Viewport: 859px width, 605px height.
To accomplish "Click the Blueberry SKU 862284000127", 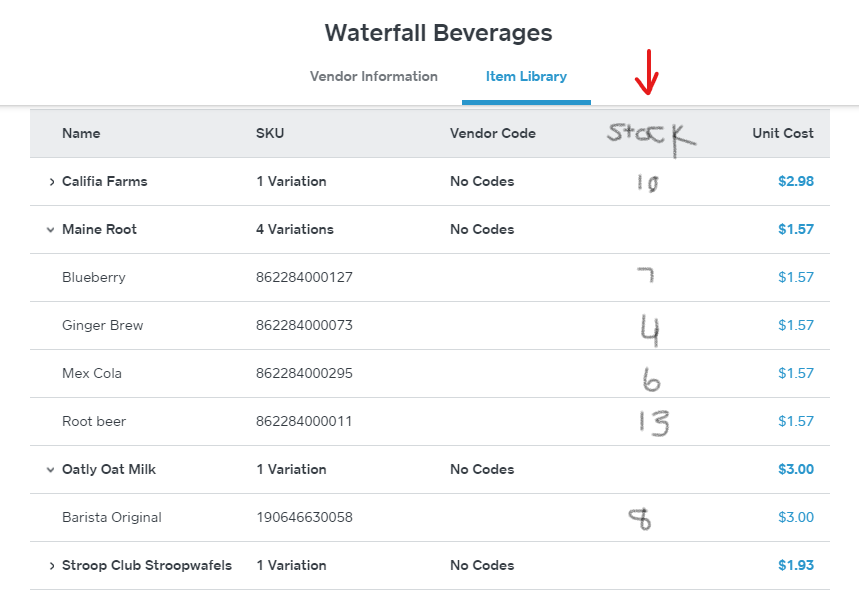I will point(304,278).
